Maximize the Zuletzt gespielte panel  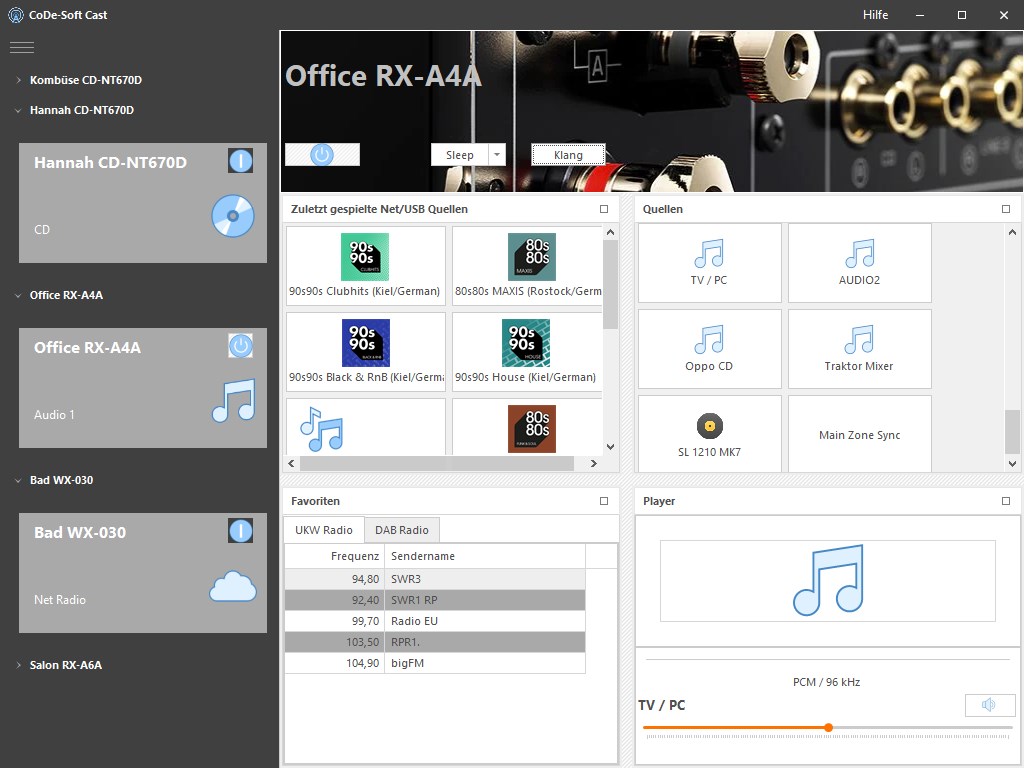tap(603, 209)
